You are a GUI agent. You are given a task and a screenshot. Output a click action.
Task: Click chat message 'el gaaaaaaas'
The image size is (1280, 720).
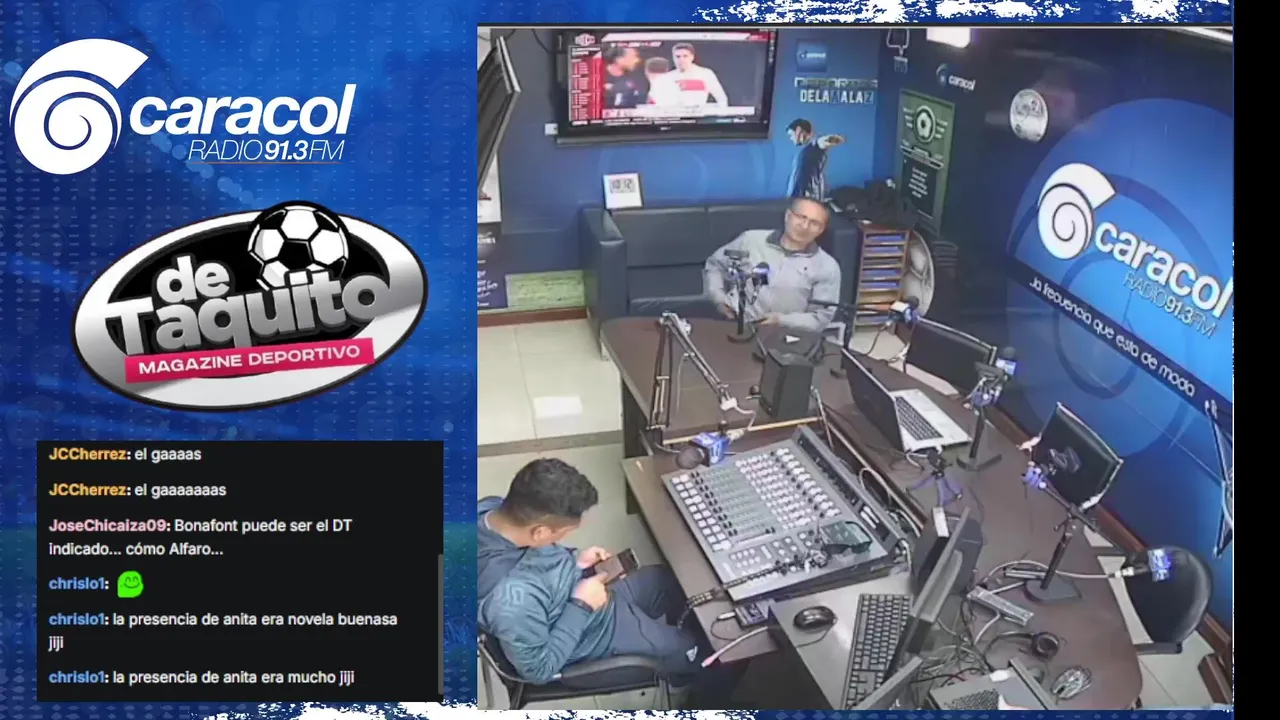(180, 490)
